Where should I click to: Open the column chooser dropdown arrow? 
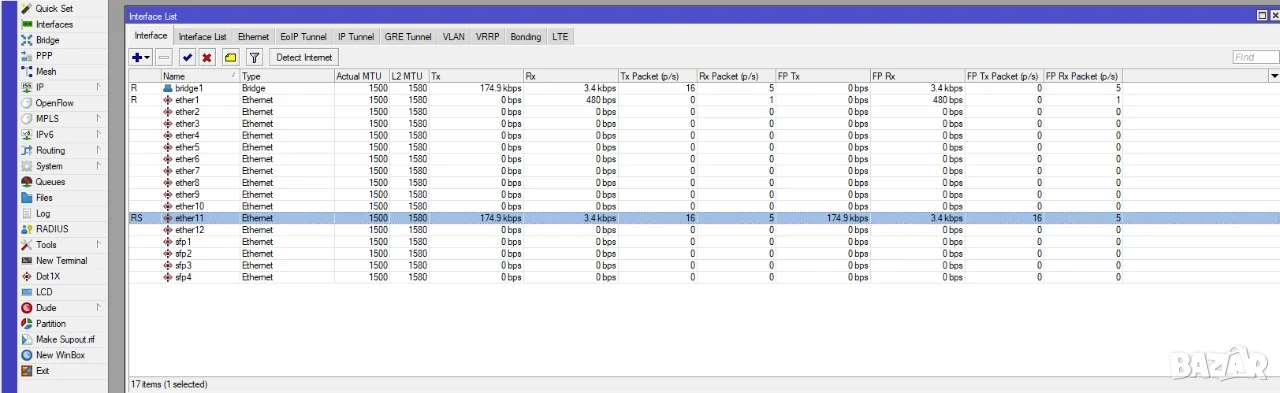1274,76
